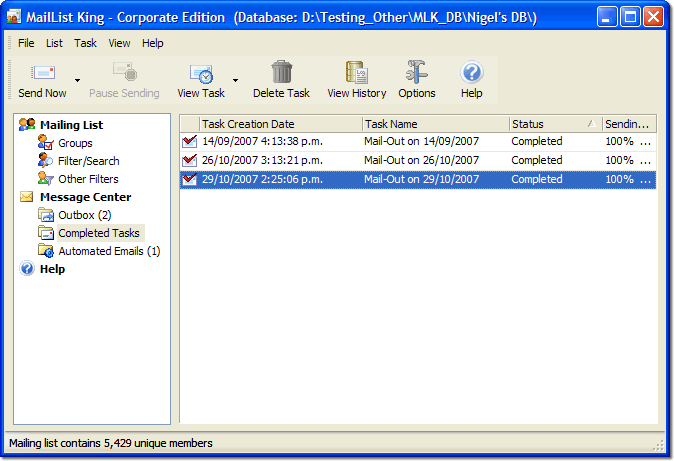Image resolution: width=674 pixels, height=461 pixels.
Task: Click the Outbox folder icon
Action: pyautogui.click(x=46, y=214)
